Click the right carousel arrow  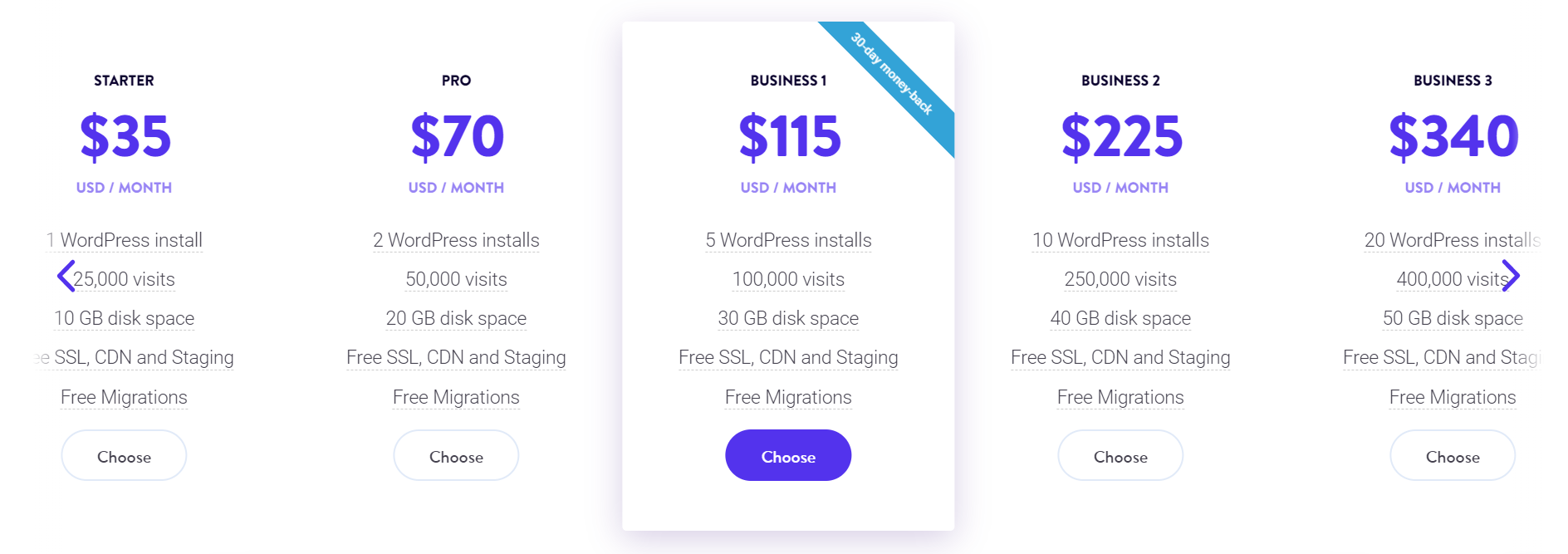(x=1511, y=276)
